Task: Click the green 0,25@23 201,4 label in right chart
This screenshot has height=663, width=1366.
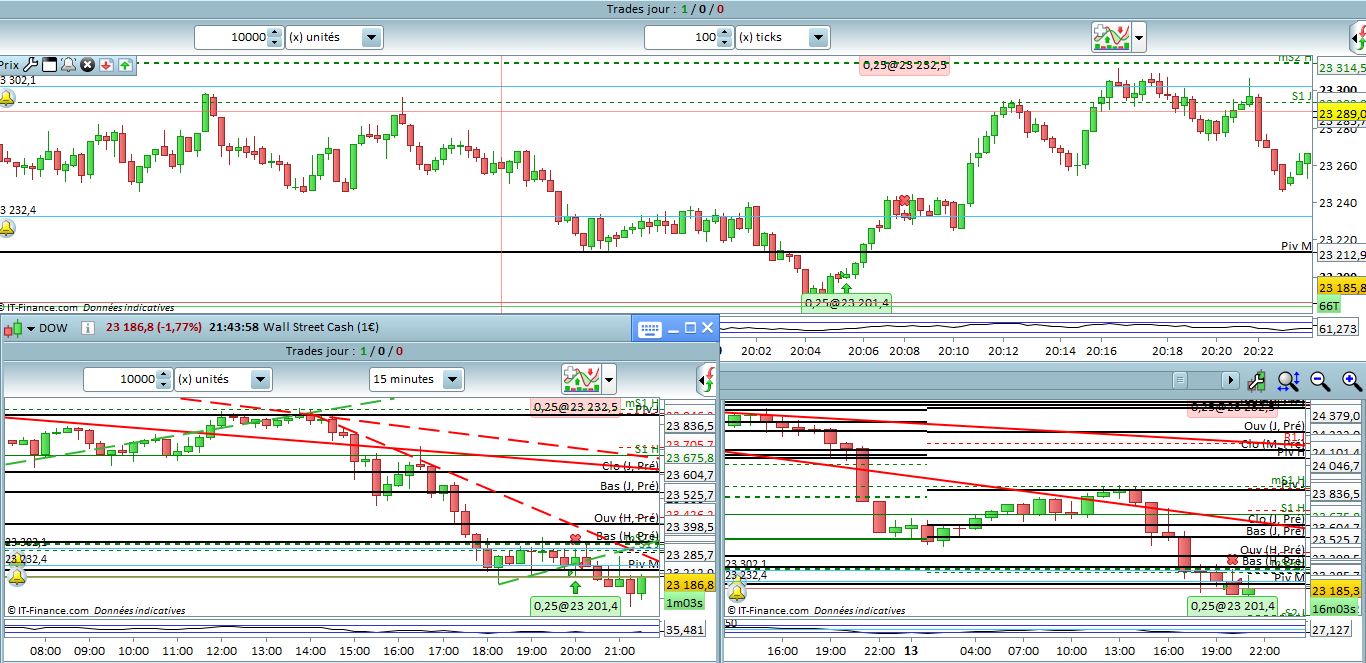Action: pyautogui.click(x=1232, y=606)
